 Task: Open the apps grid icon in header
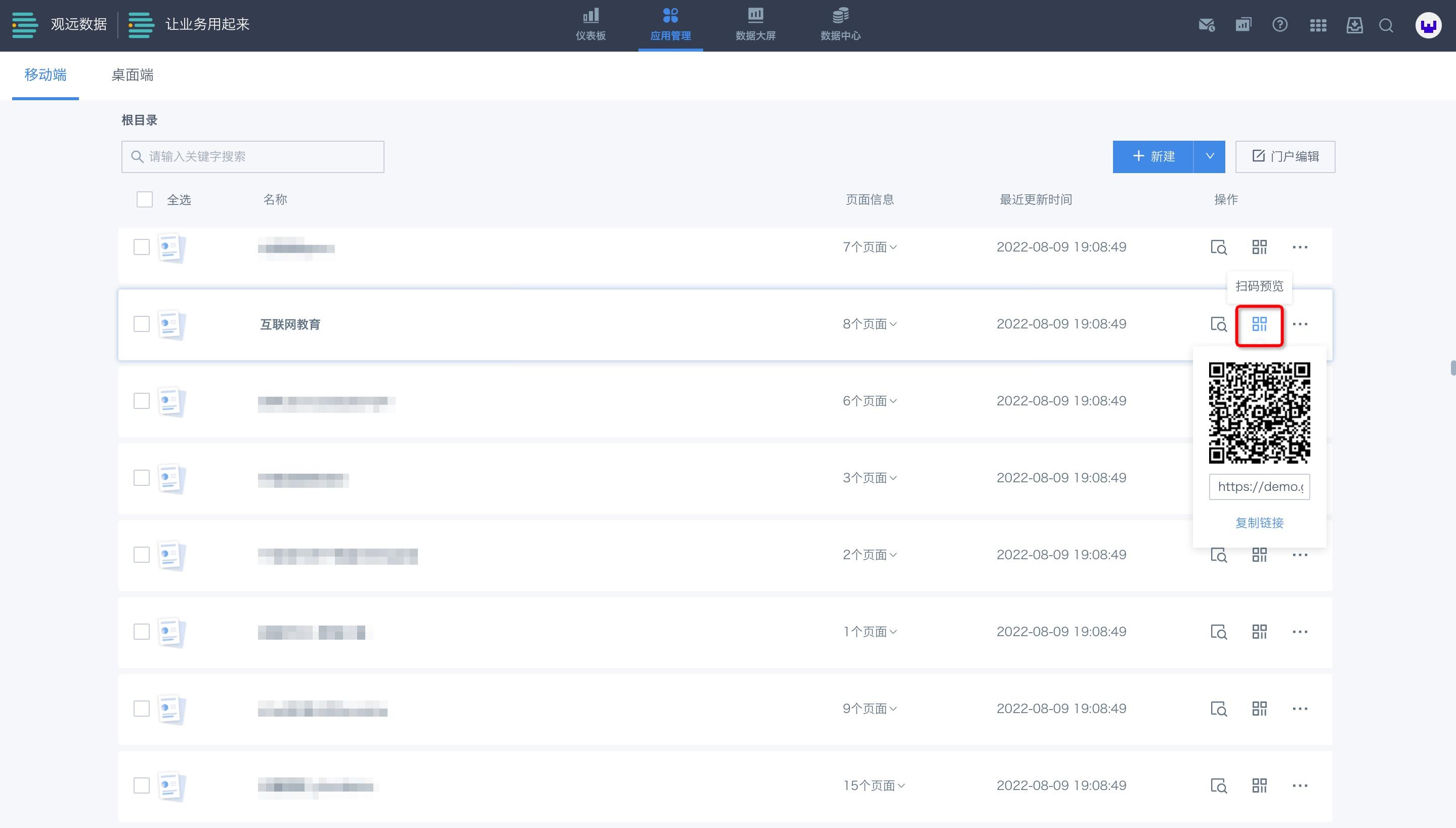[1317, 25]
